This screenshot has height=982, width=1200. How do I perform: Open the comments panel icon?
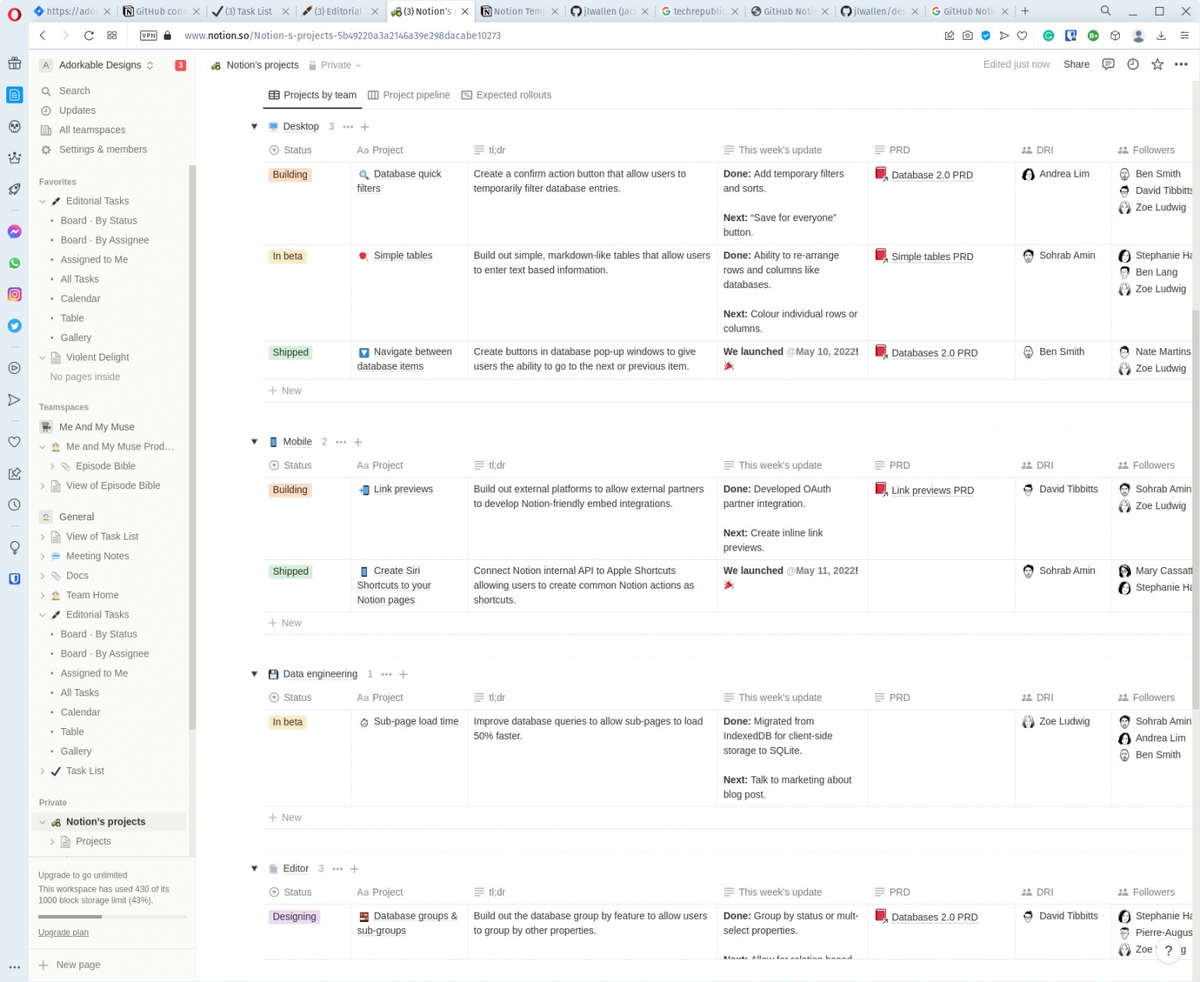pos(1108,64)
